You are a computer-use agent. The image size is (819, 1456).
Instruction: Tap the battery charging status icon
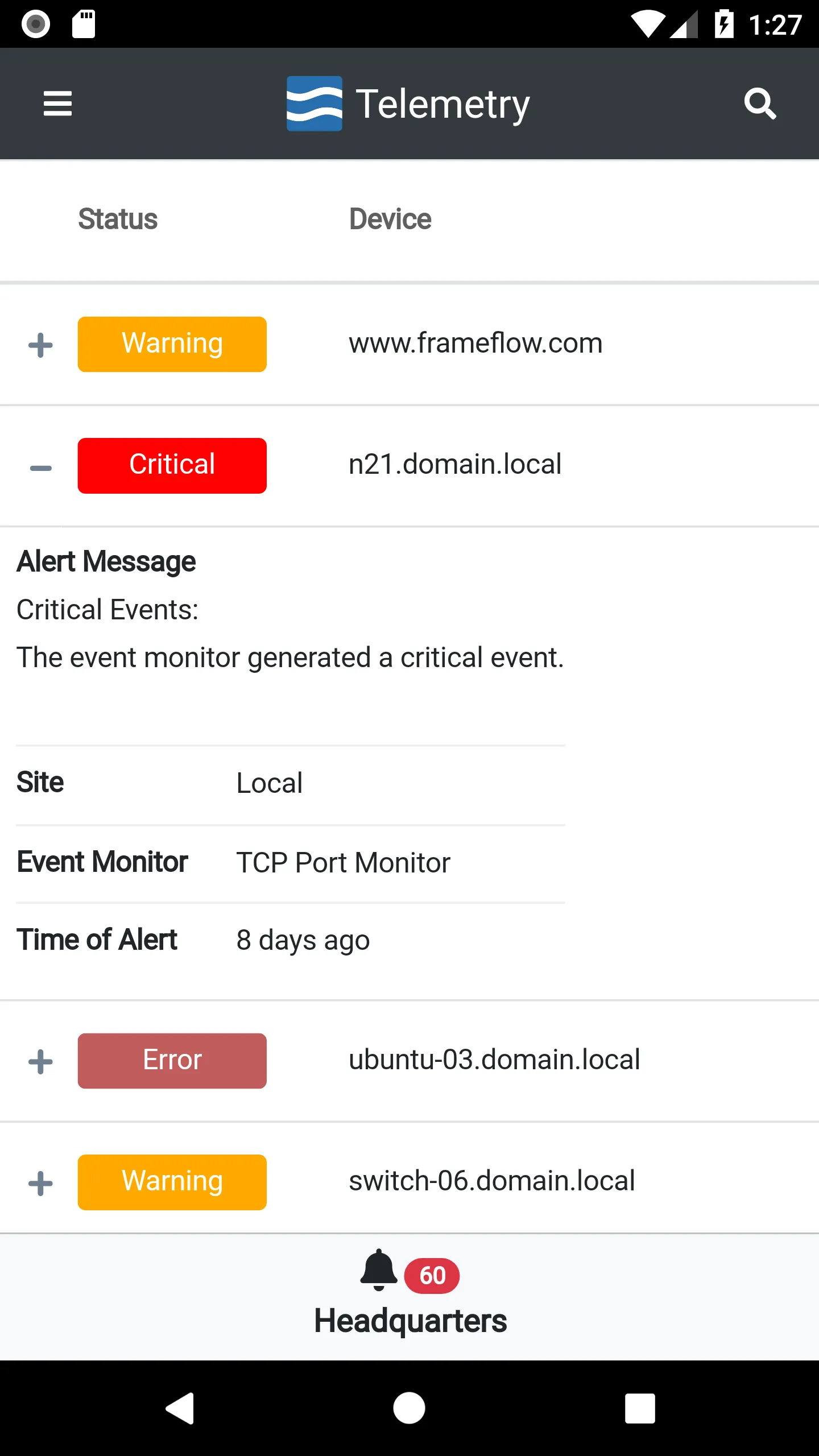click(724, 24)
